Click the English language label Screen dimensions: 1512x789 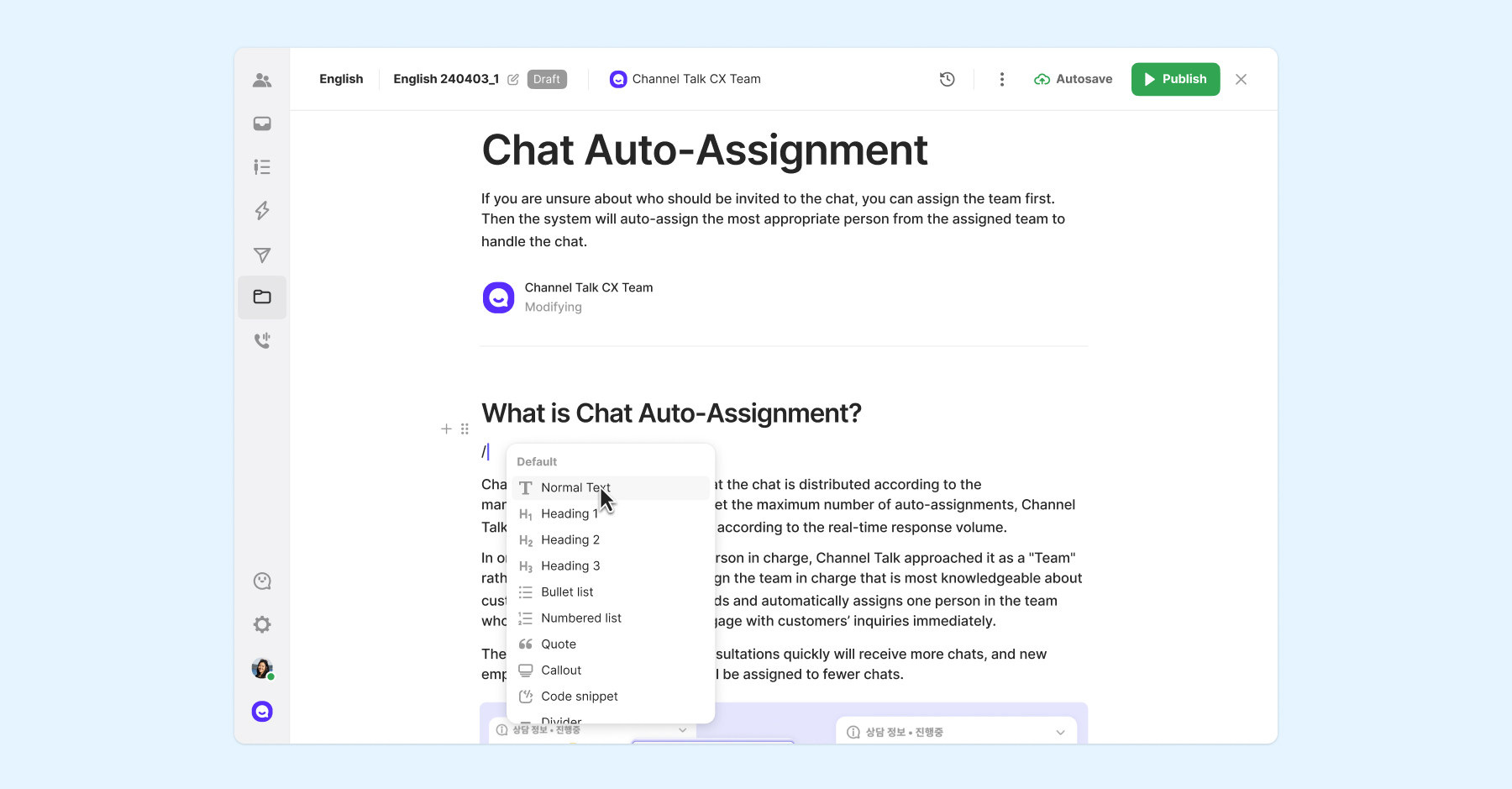[341, 79]
